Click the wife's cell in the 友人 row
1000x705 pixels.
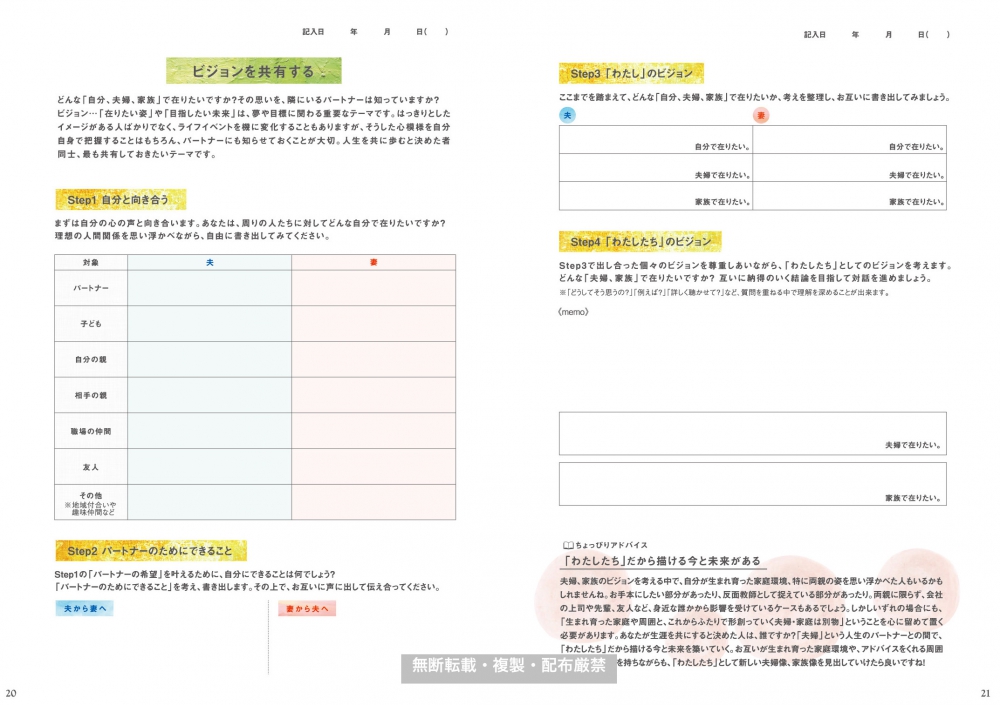374,466
